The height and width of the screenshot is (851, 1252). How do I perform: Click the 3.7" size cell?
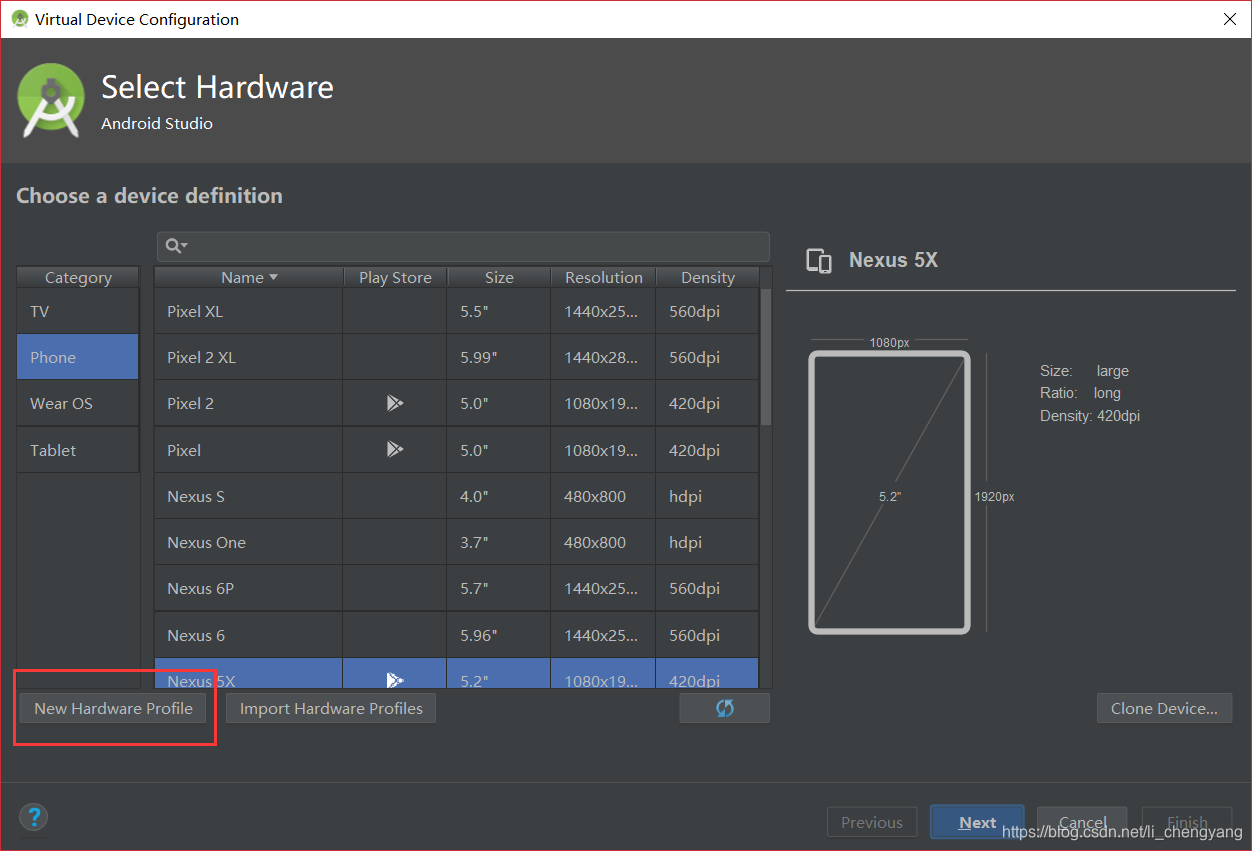pyautogui.click(x=499, y=542)
